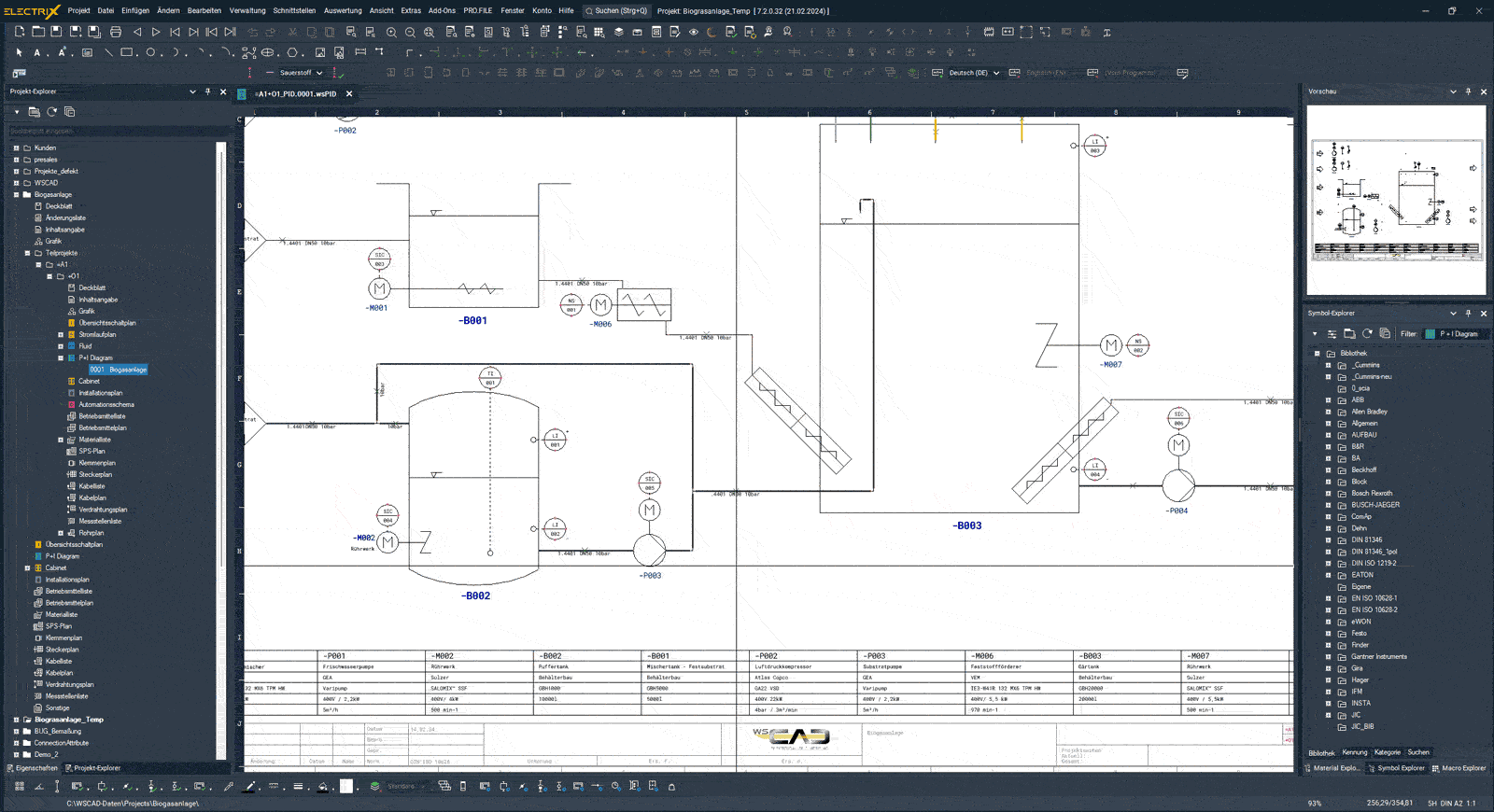Click the eye visibility icon in toolbar
The image size is (1494, 812).
coord(693,32)
